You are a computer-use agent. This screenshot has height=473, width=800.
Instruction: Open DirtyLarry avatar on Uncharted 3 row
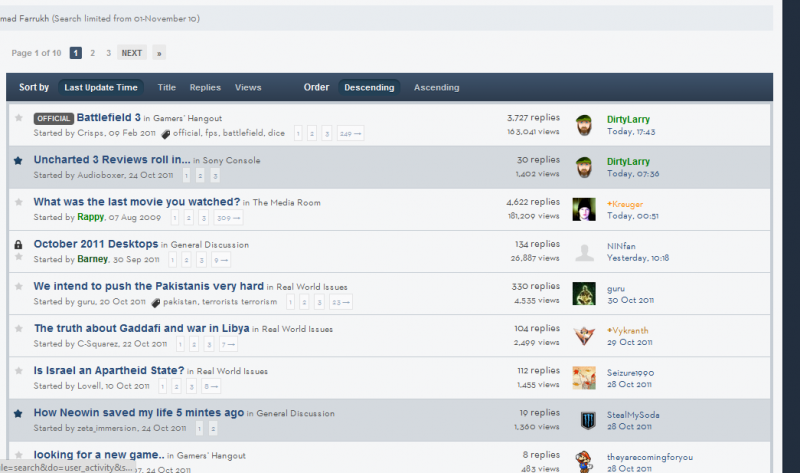click(x=584, y=167)
